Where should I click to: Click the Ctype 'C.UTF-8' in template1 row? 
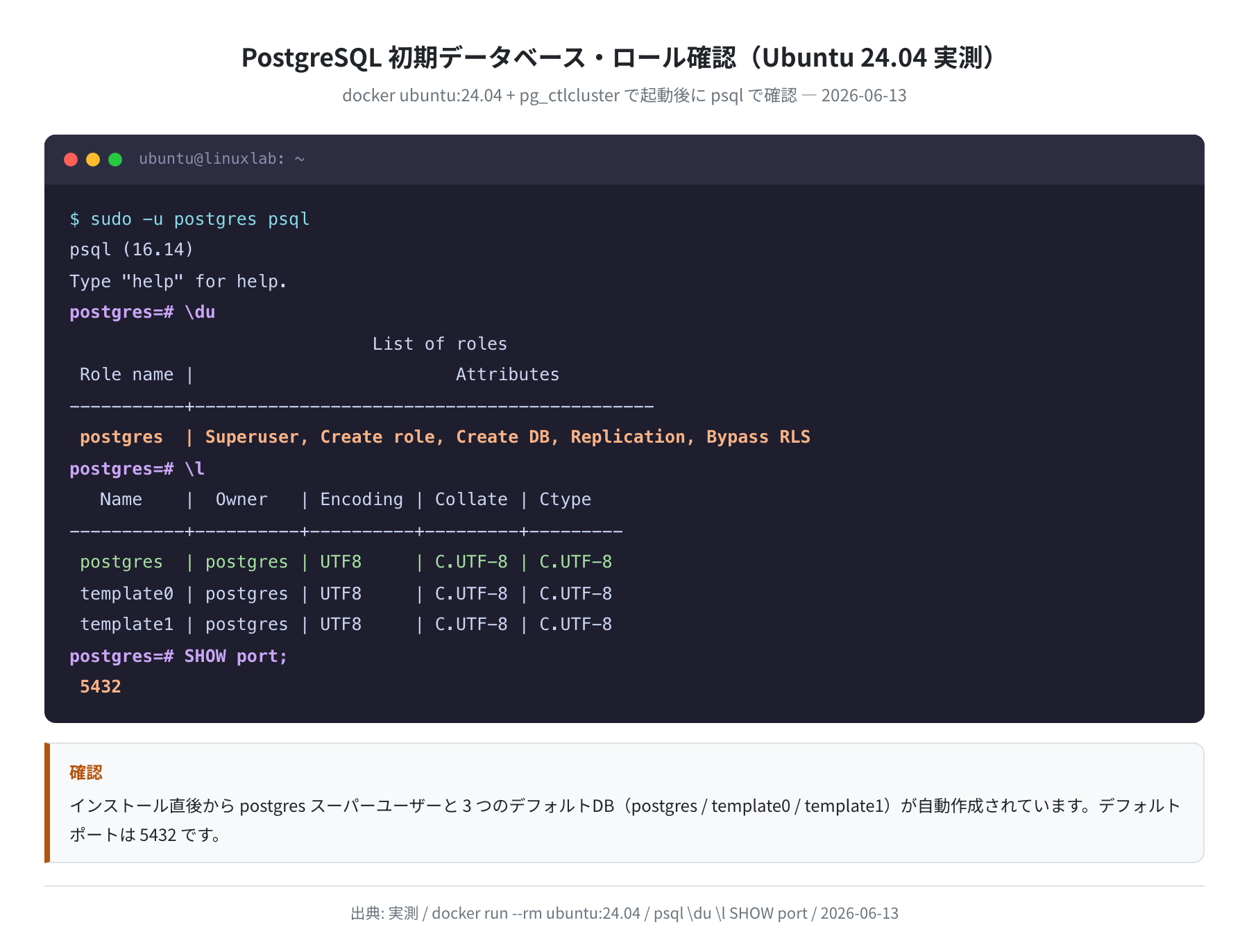(576, 624)
